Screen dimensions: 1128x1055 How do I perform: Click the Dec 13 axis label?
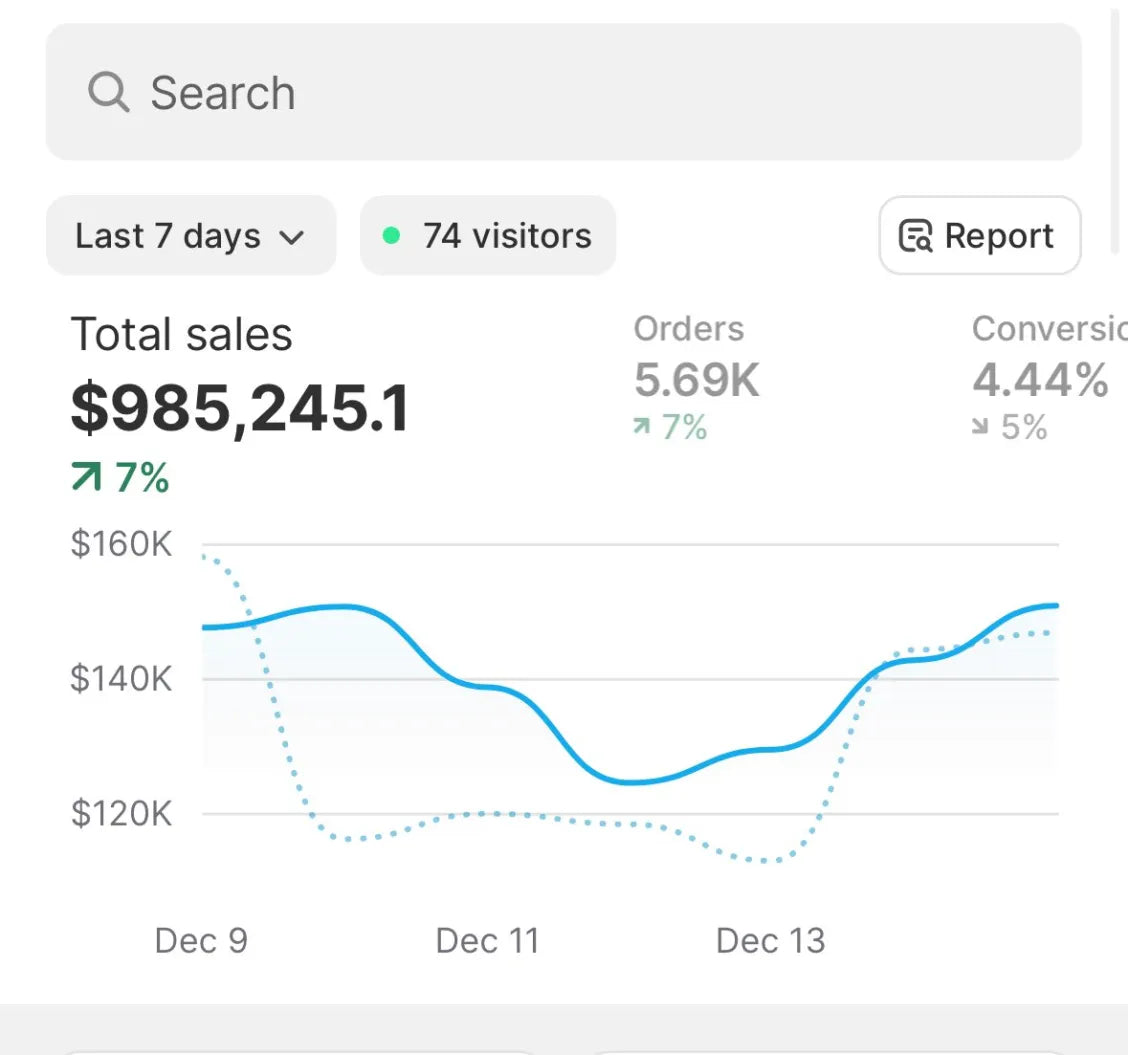pyautogui.click(x=770, y=941)
